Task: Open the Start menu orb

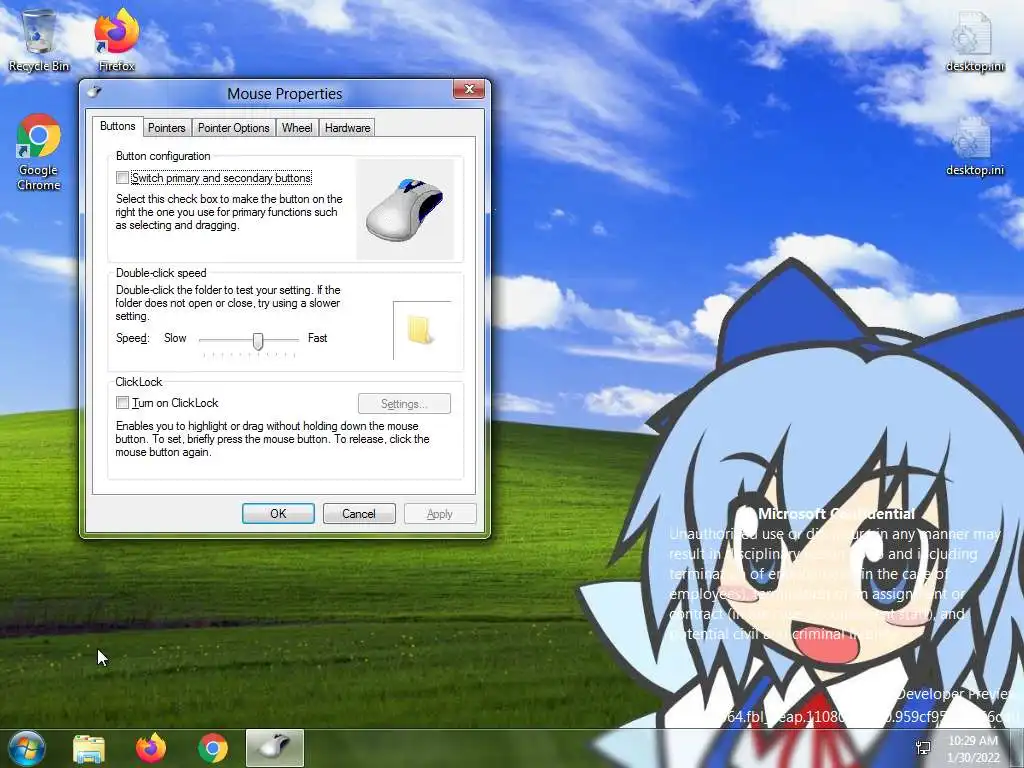Action: tap(26, 748)
